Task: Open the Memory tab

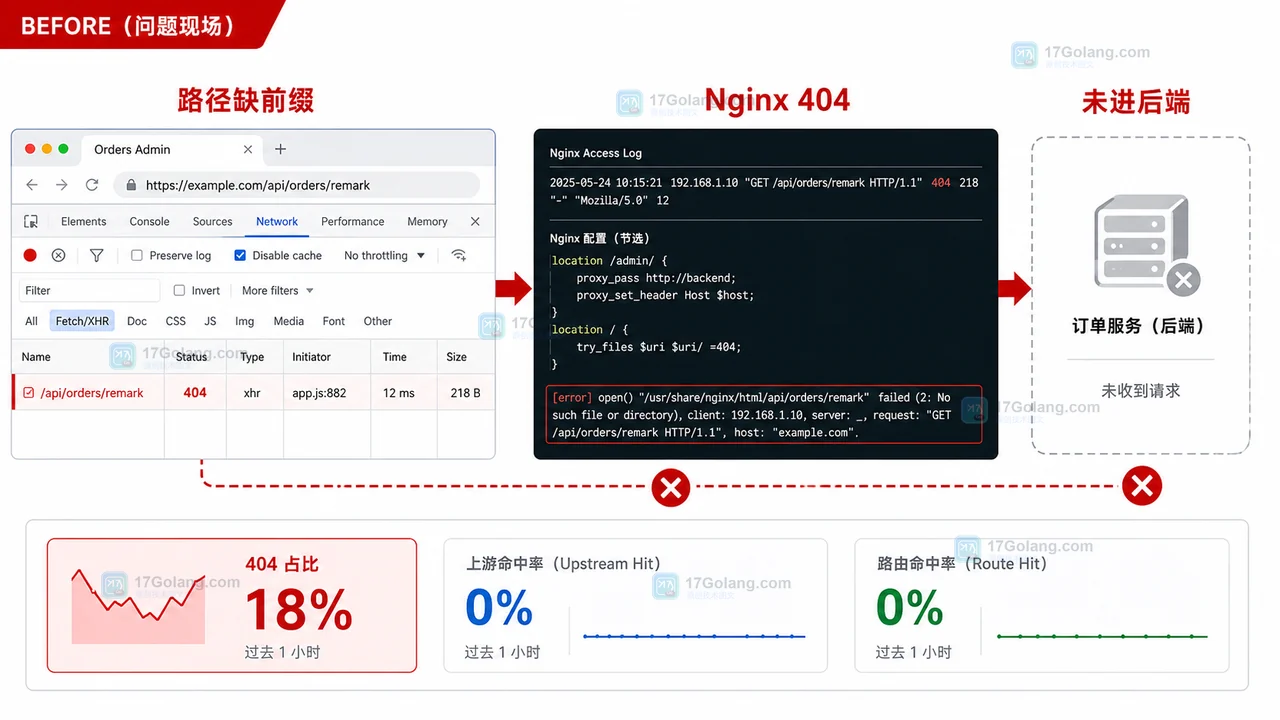Action: (427, 222)
